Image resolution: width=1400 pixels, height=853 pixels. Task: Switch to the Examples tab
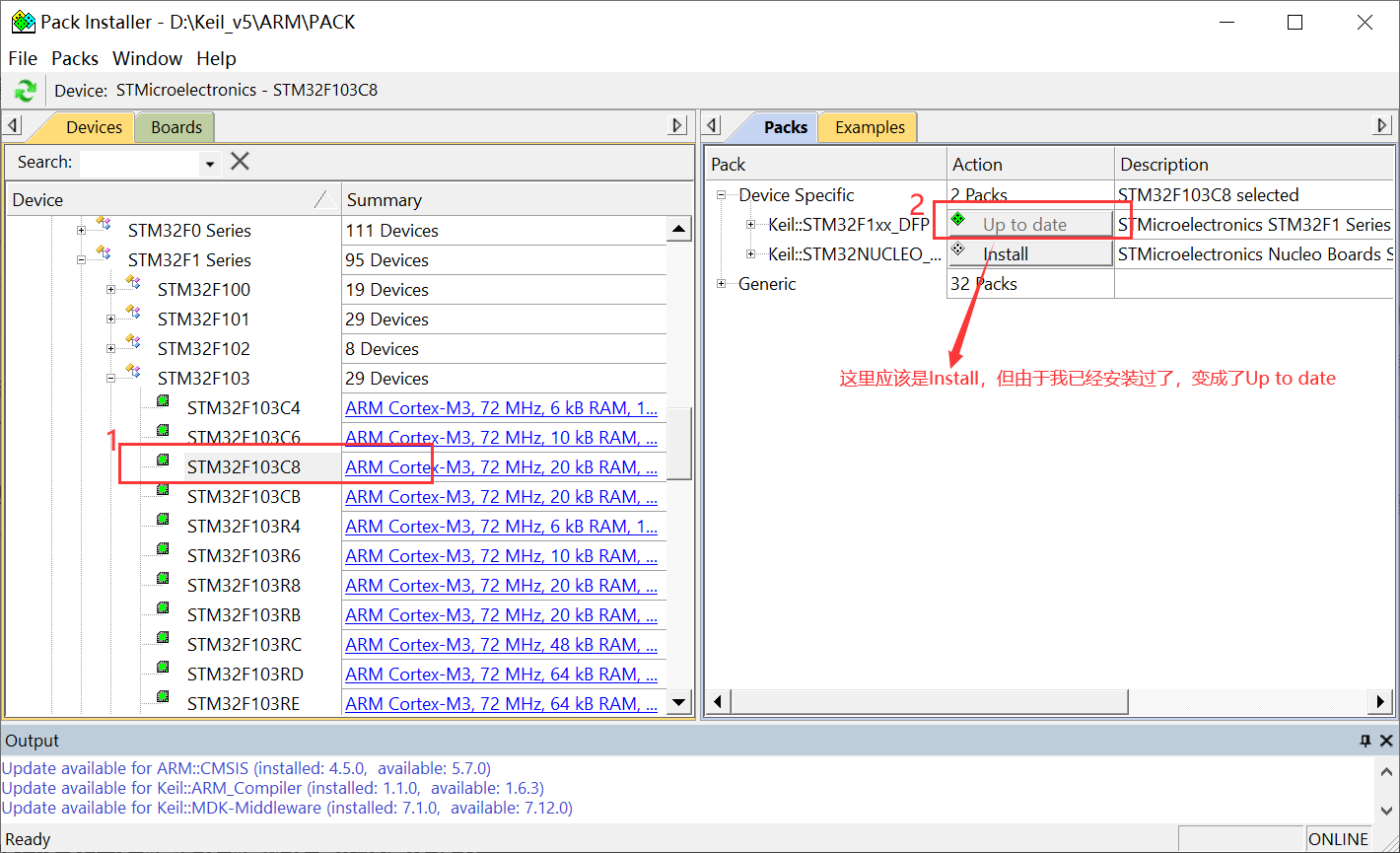click(870, 127)
